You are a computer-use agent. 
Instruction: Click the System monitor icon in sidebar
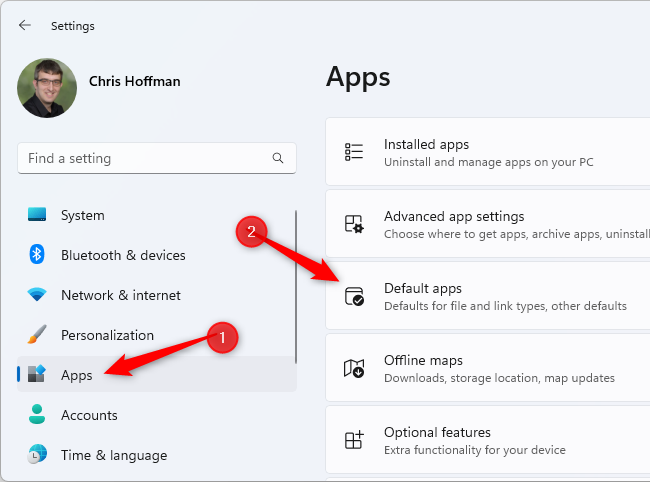[37, 215]
